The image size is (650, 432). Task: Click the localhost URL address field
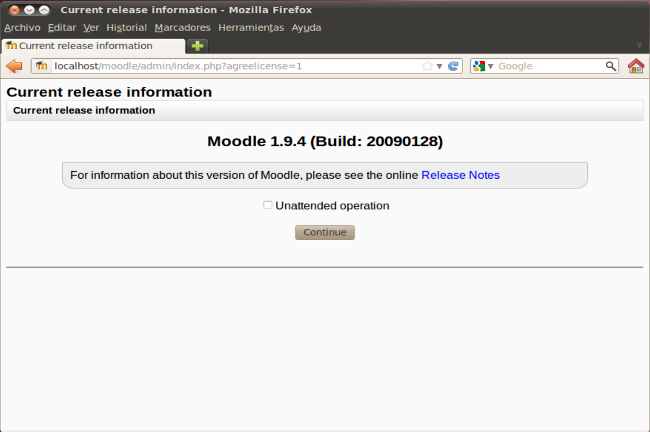tap(230, 66)
